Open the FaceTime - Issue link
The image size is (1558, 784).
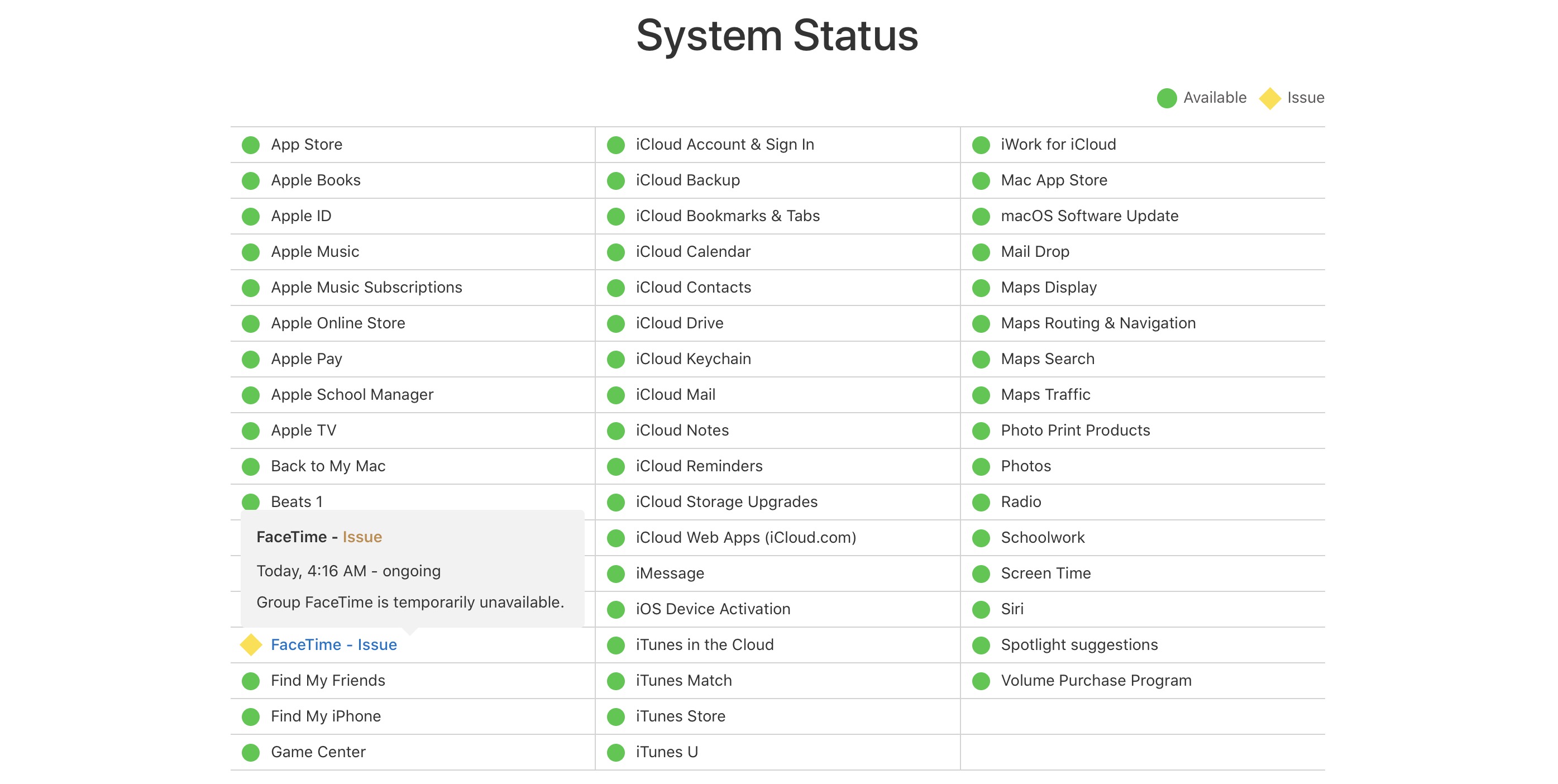333,645
